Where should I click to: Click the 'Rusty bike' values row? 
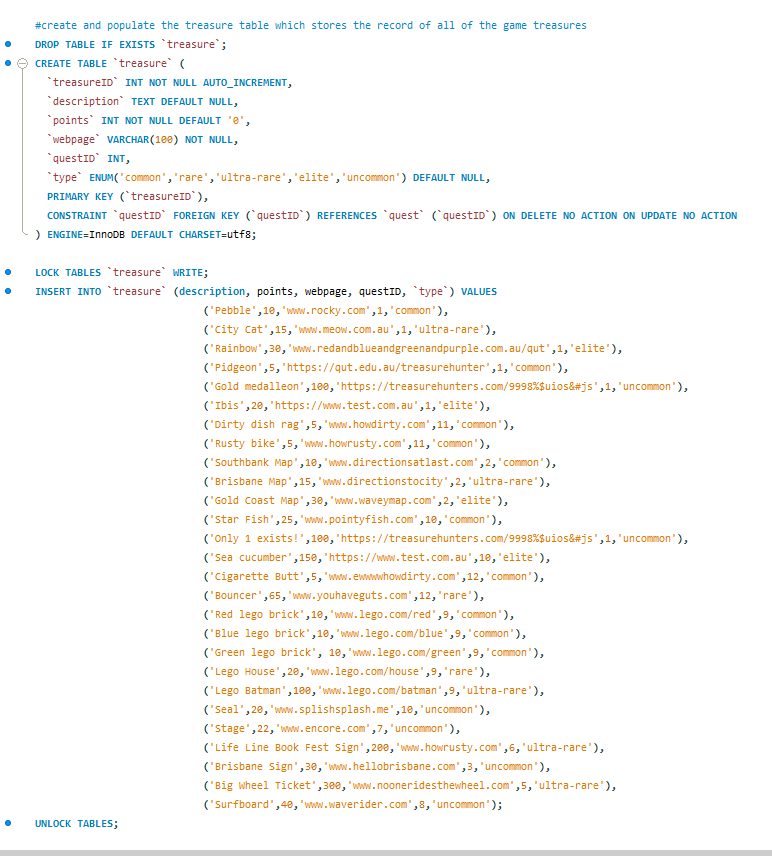pyautogui.click(x=347, y=443)
